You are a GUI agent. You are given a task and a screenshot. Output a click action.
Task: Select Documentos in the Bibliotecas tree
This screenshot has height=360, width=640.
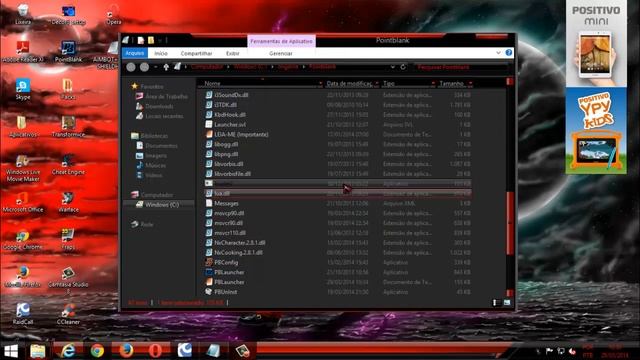click(x=157, y=146)
